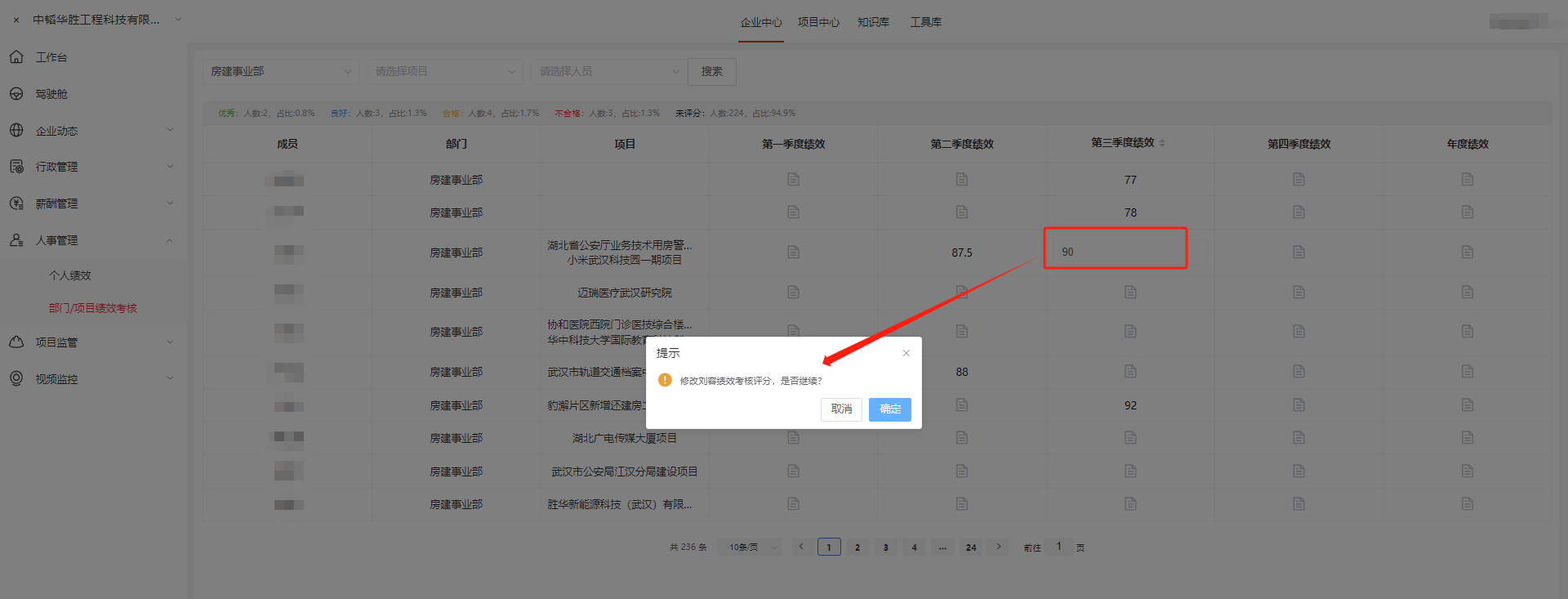Switch to the 企业中心 tab
The image size is (1568, 599).
[x=761, y=22]
